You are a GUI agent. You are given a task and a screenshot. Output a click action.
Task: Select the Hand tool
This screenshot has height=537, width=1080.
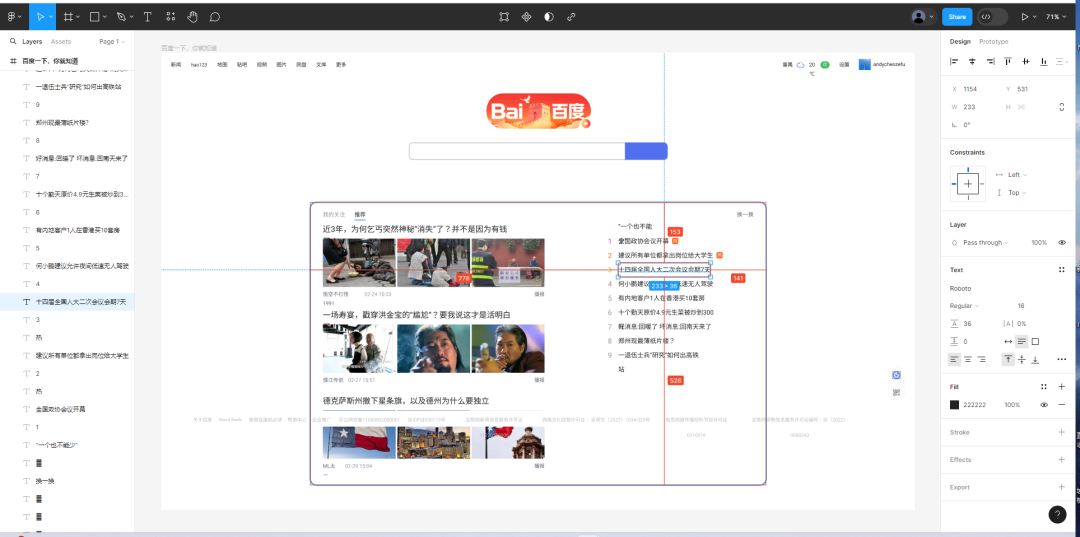pyautogui.click(x=193, y=17)
